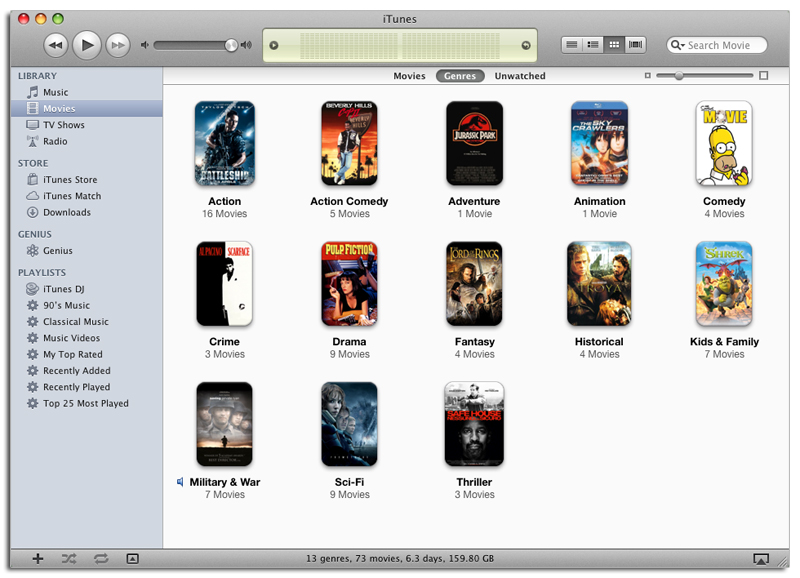Click into the Search Movie field
The image size is (800, 578).
pos(717,45)
